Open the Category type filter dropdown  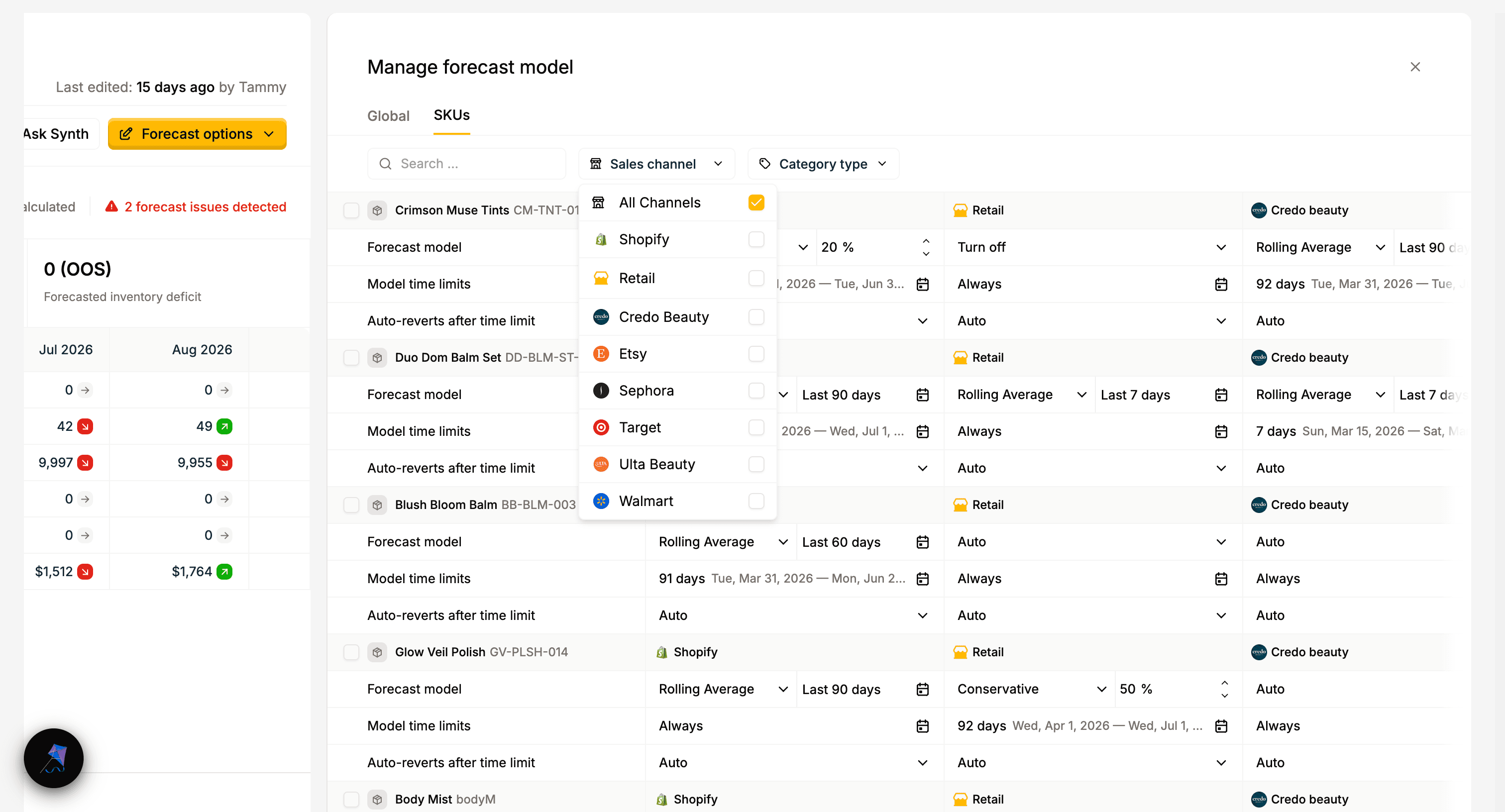823,164
